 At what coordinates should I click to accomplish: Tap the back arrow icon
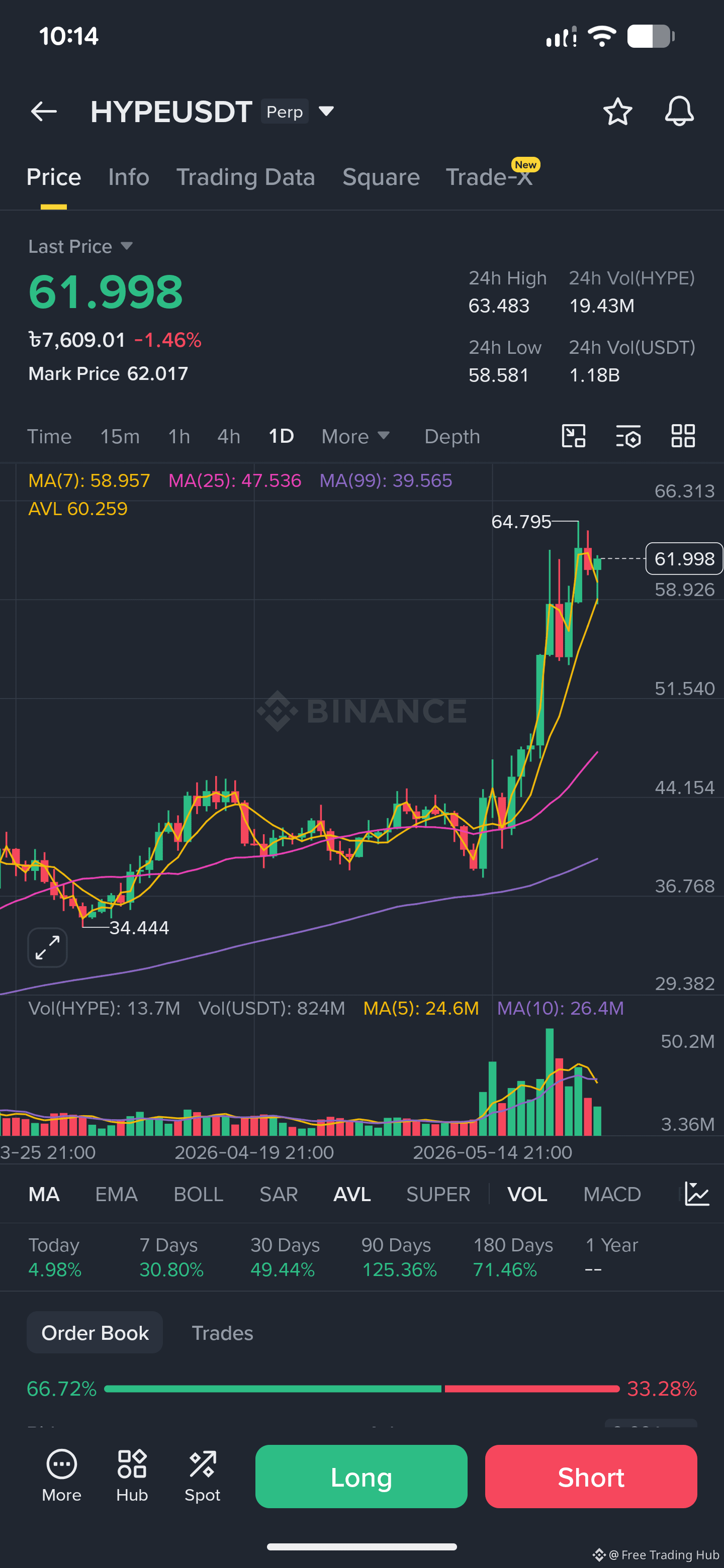point(44,112)
